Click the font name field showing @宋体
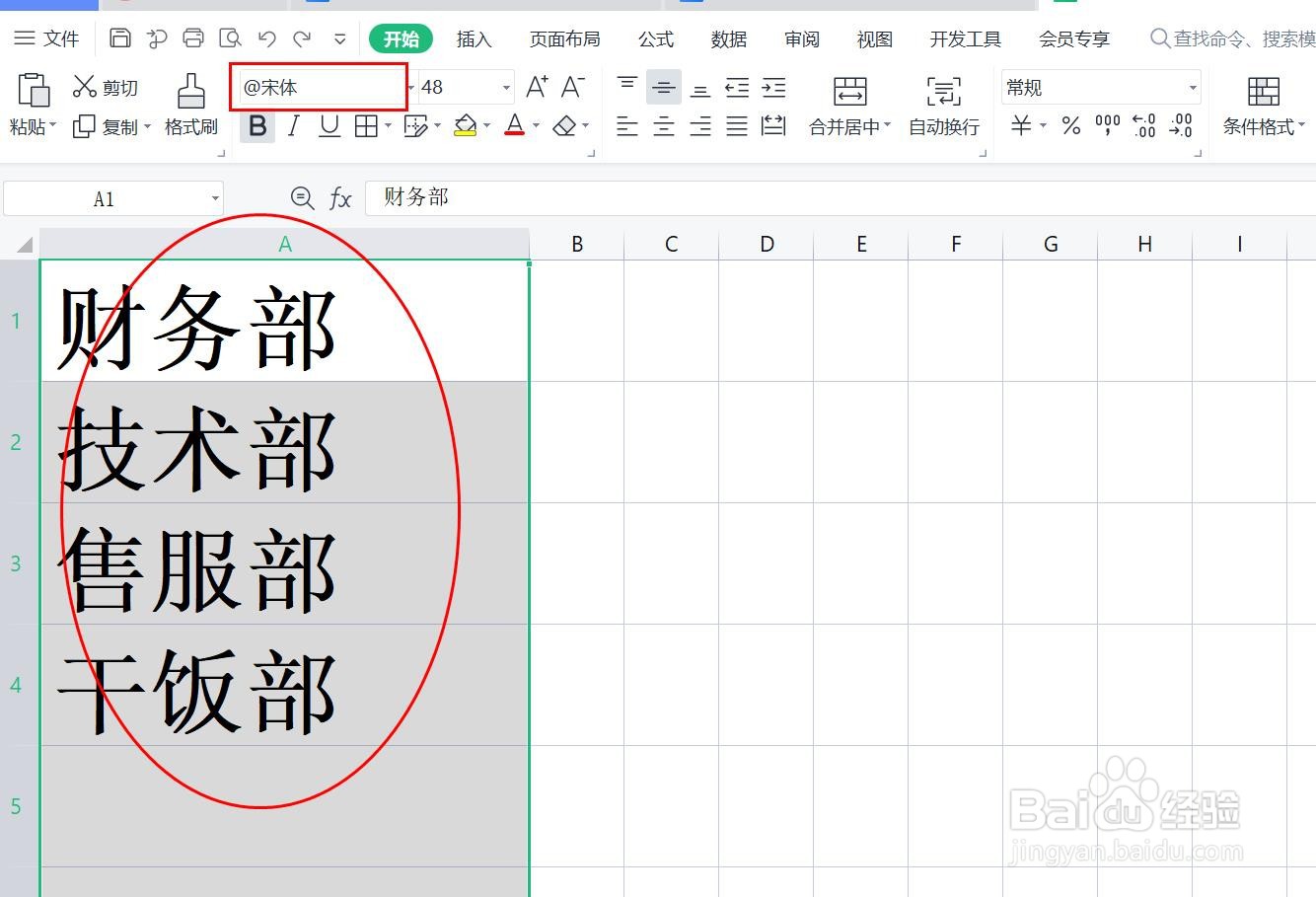The height and width of the screenshot is (897, 1316). [321, 88]
